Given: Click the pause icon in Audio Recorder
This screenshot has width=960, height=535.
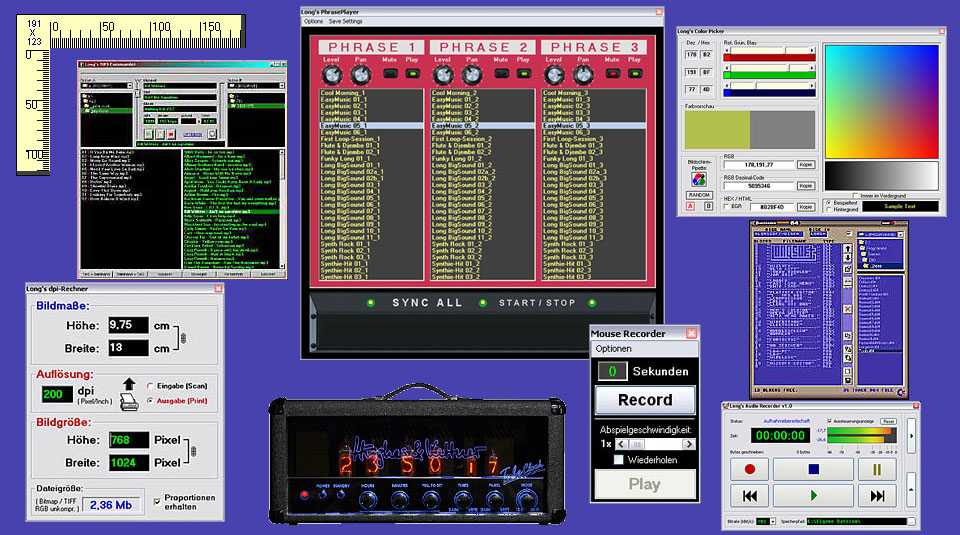Looking at the screenshot, I should (x=877, y=468).
